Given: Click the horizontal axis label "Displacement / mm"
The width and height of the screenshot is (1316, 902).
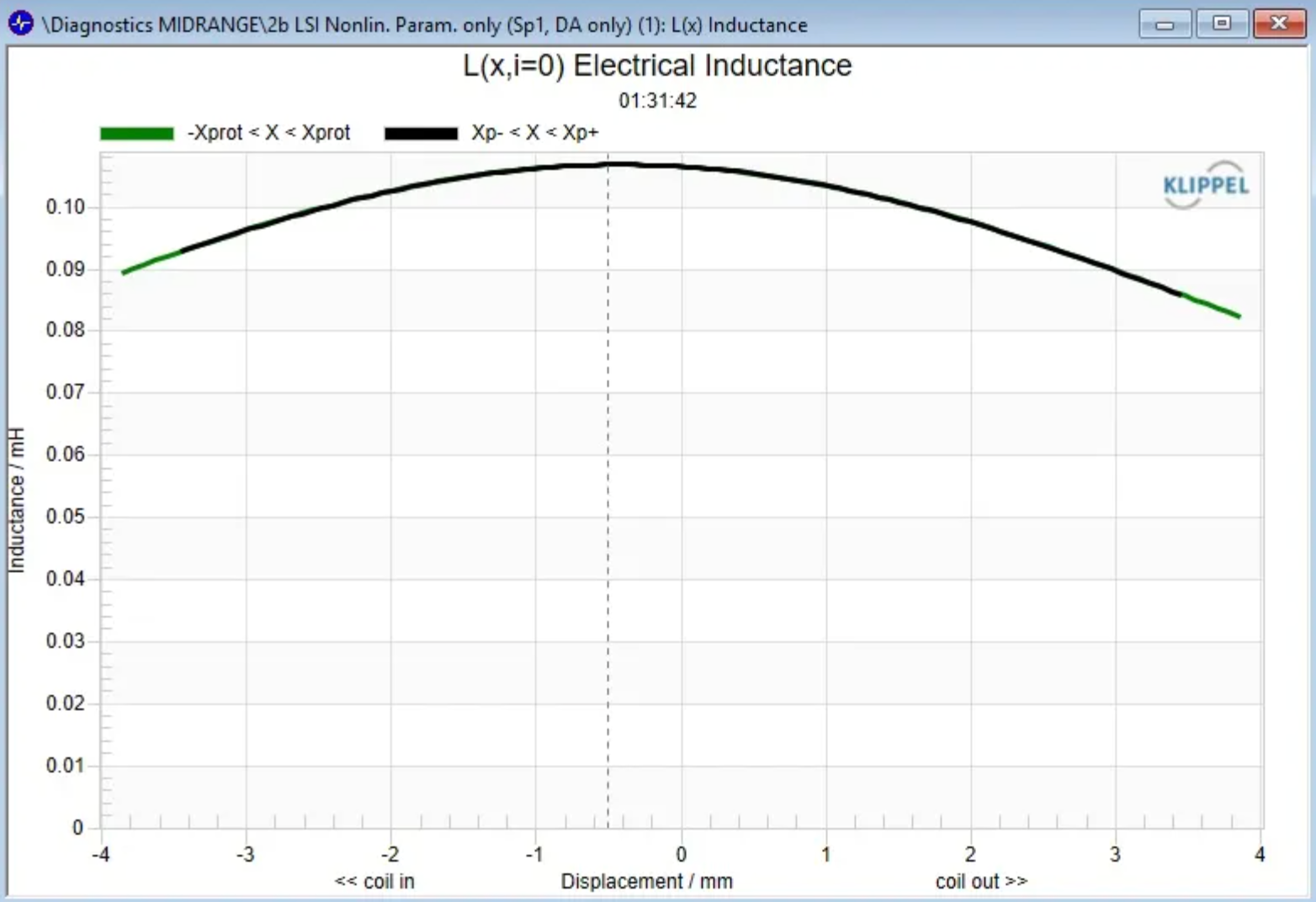Looking at the screenshot, I should [x=647, y=881].
